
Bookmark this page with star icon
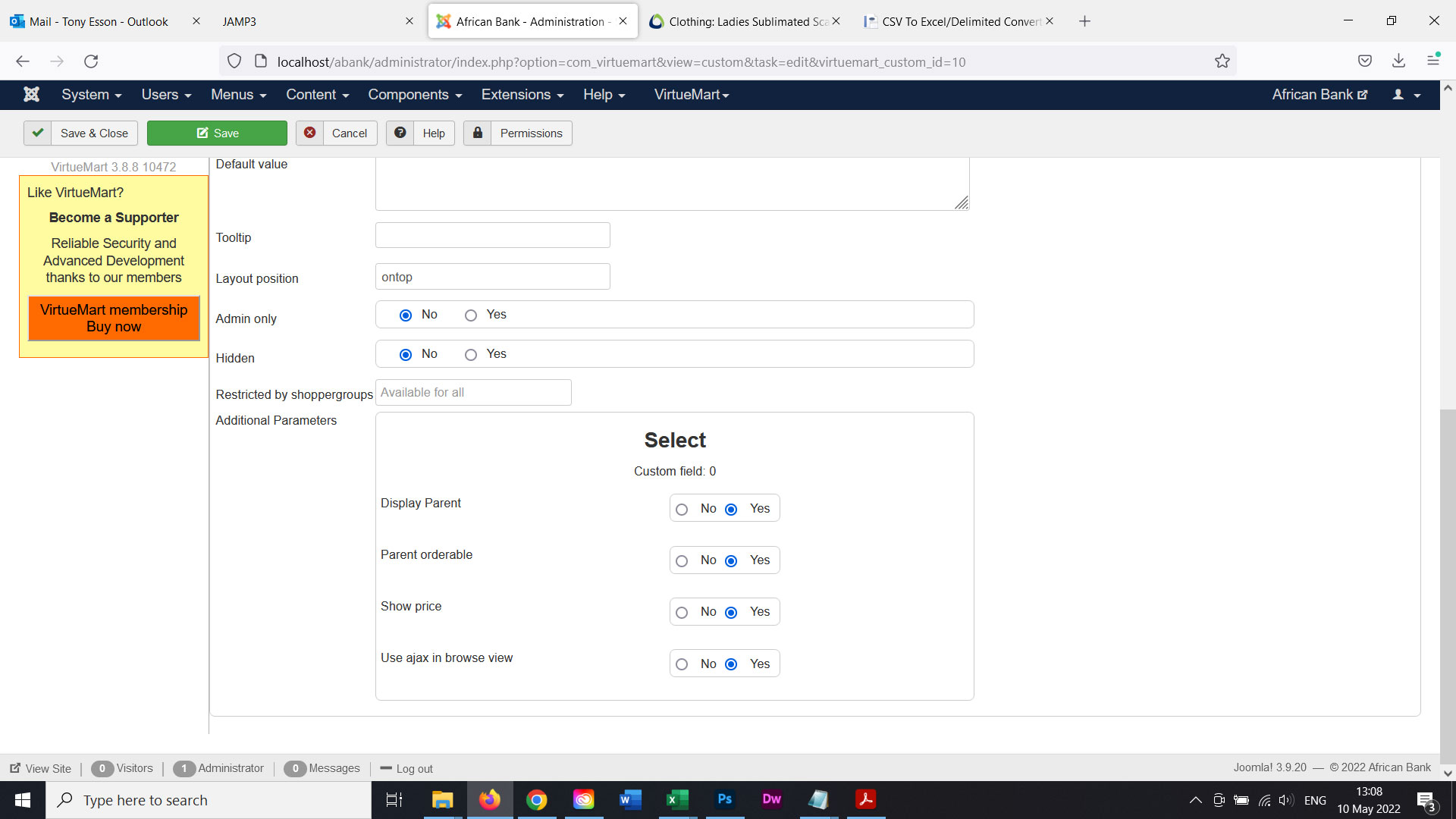click(x=1222, y=61)
